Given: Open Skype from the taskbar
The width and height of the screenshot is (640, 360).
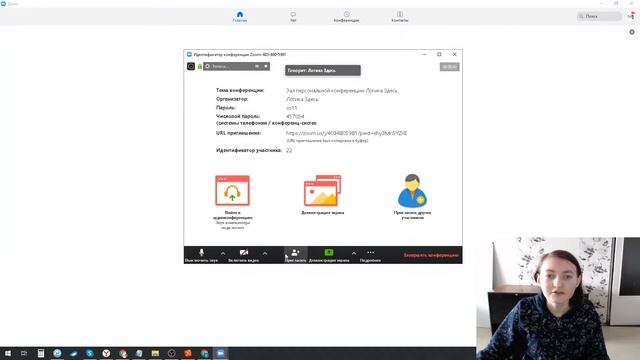Looking at the screenshot, I should tap(90, 353).
